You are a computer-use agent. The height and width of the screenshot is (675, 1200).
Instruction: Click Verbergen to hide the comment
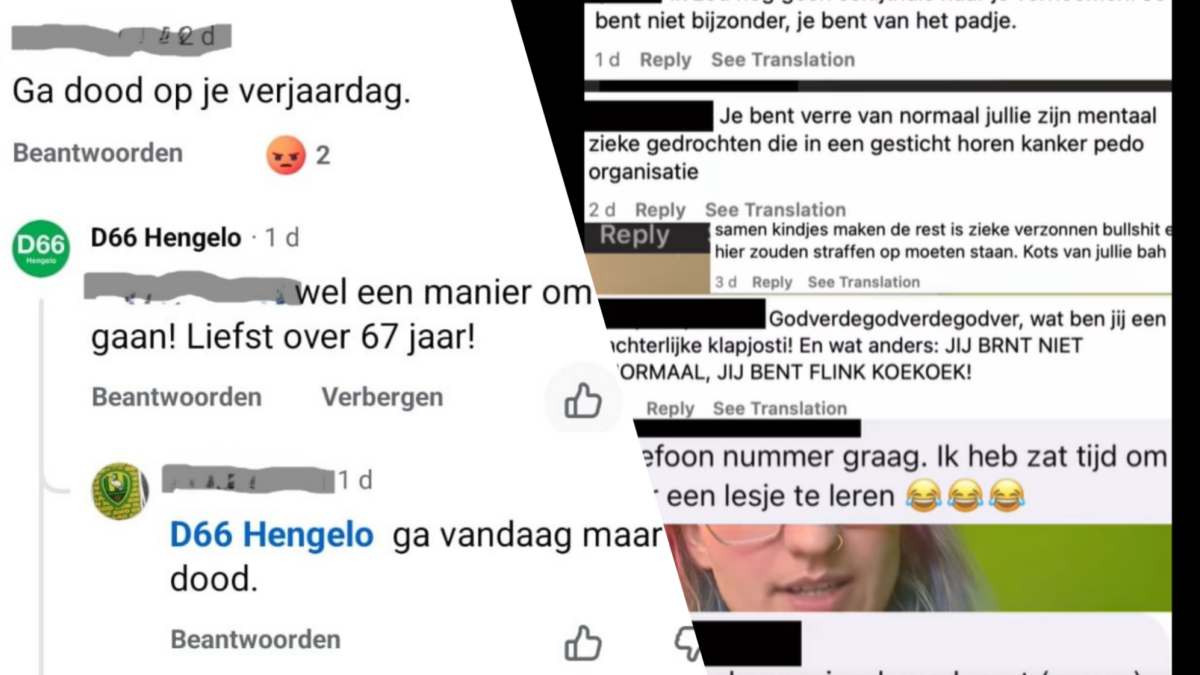tap(382, 397)
